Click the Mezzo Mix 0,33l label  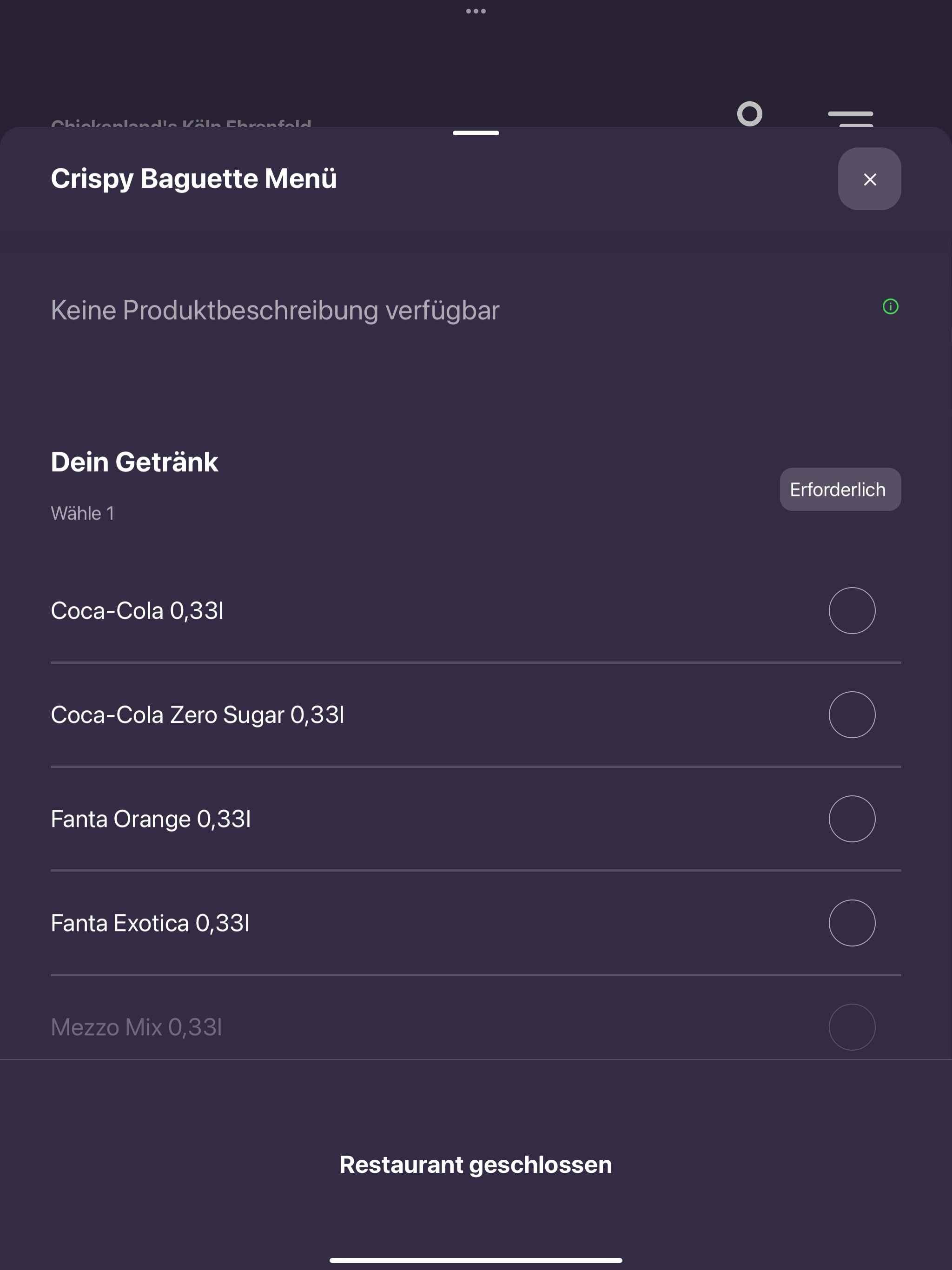(136, 1026)
